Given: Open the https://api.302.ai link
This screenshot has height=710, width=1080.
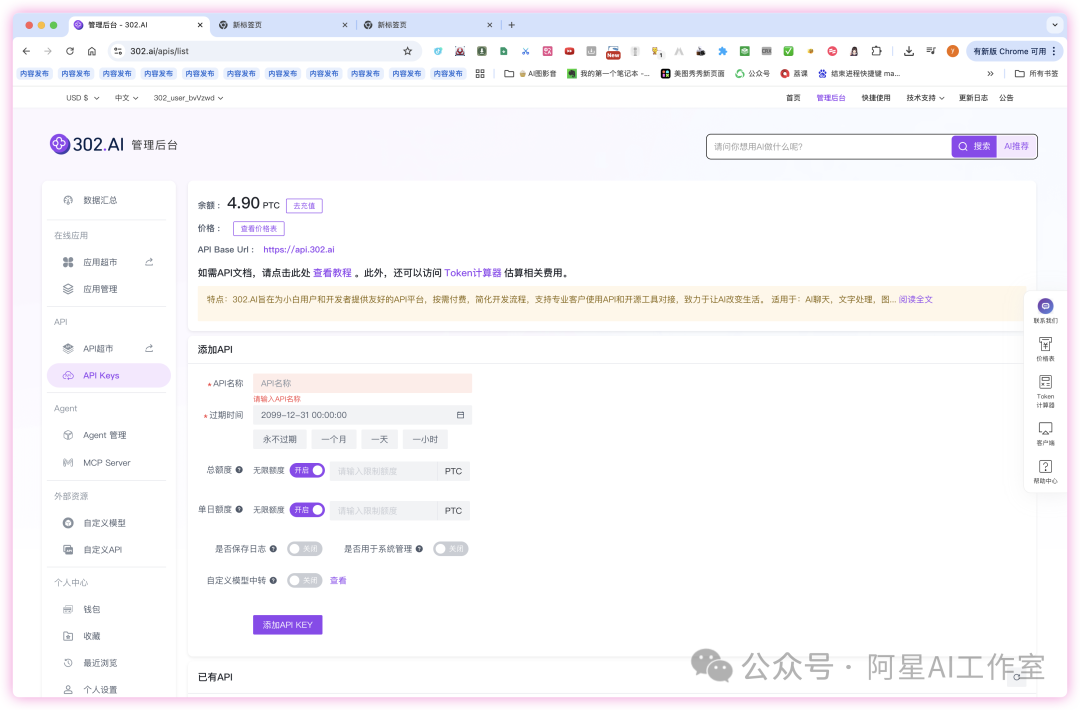Looking at the screenshot, I should click(x=299, y=250).
